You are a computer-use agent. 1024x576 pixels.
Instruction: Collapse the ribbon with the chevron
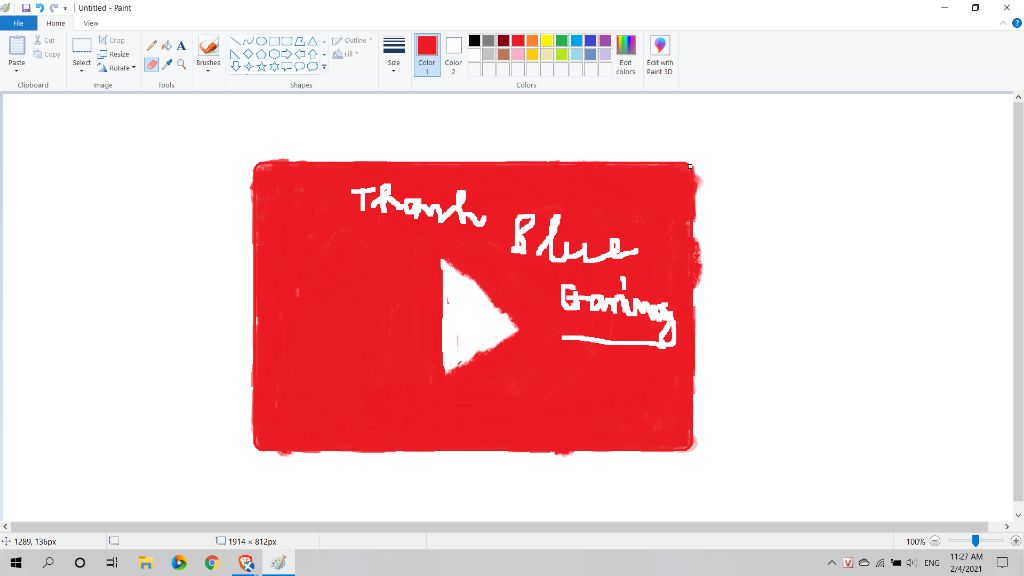(x=1003, y=23)
